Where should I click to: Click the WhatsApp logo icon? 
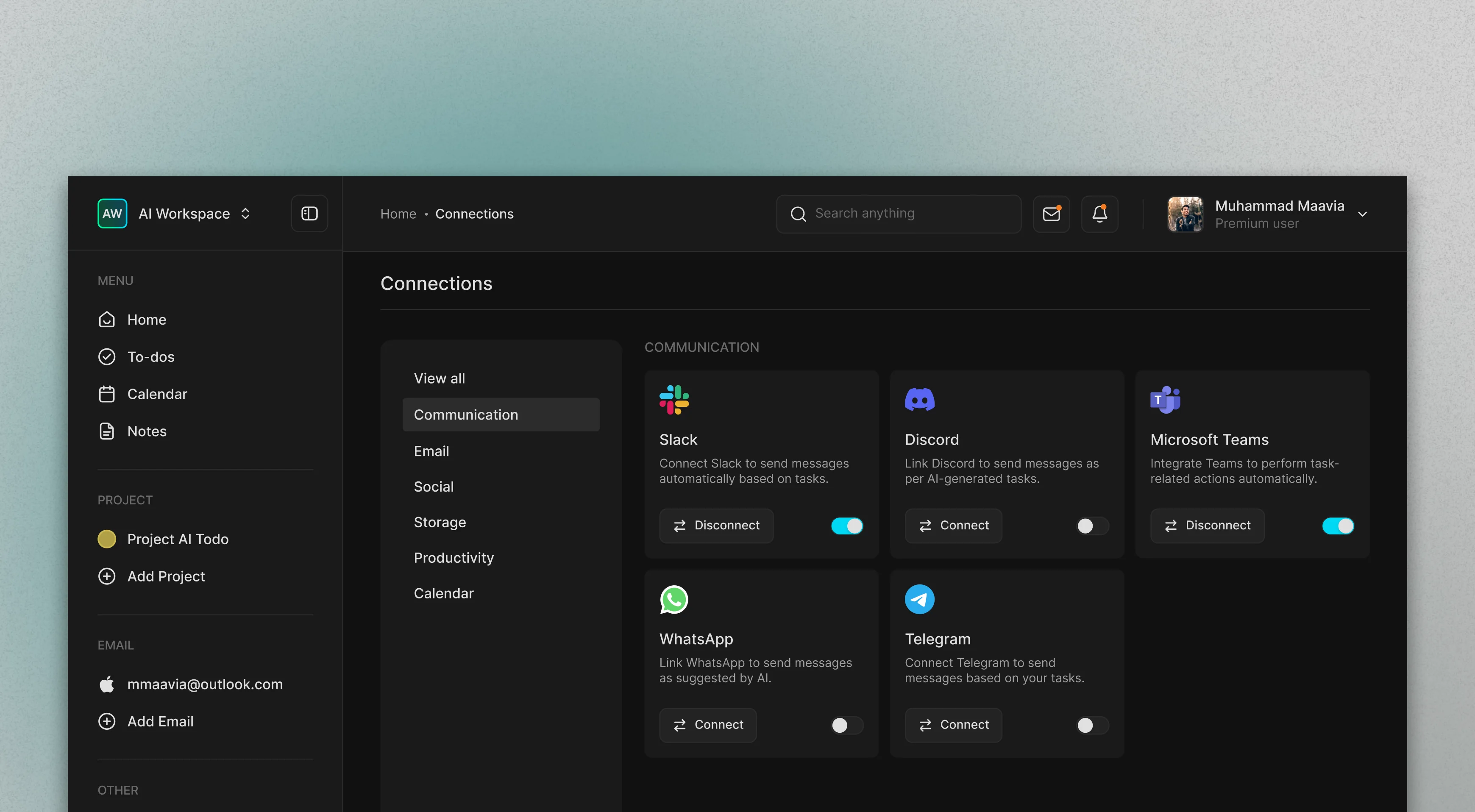pyautogui.click(x=674, y=599)
